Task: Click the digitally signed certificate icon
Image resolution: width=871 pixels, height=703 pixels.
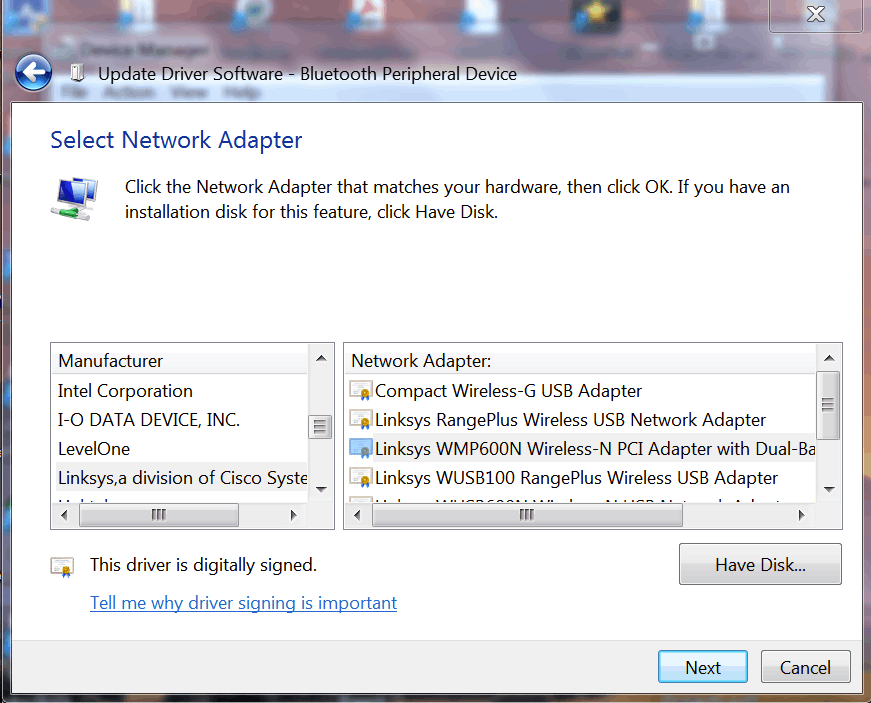Action: pos(62,567)
